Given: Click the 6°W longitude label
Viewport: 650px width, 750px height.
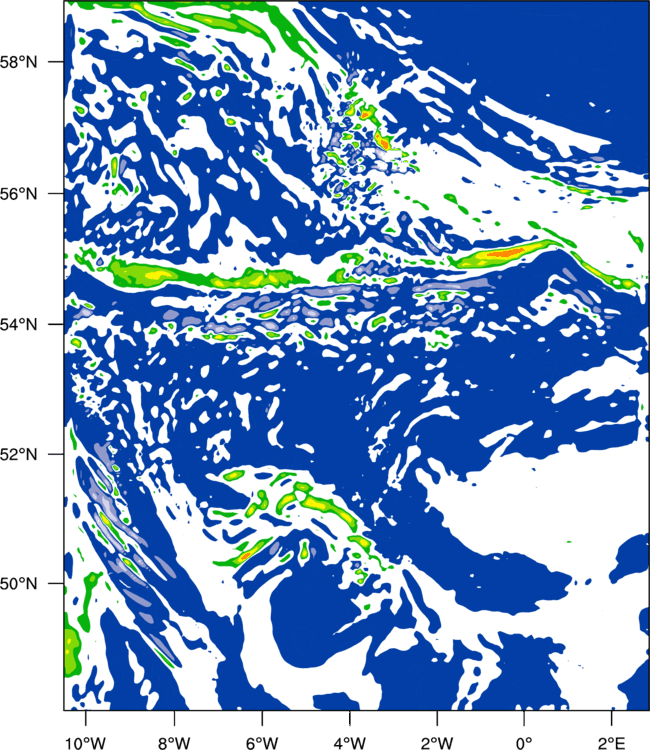Looking at the screenshot, I should pyautogui.click(x=262, y=743).
